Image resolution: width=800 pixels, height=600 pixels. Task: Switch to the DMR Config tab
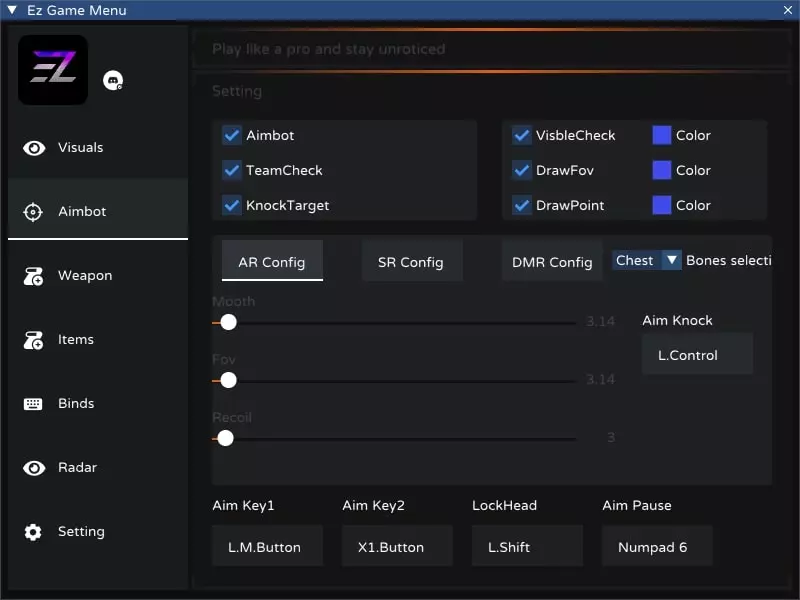tap(552, 261)
